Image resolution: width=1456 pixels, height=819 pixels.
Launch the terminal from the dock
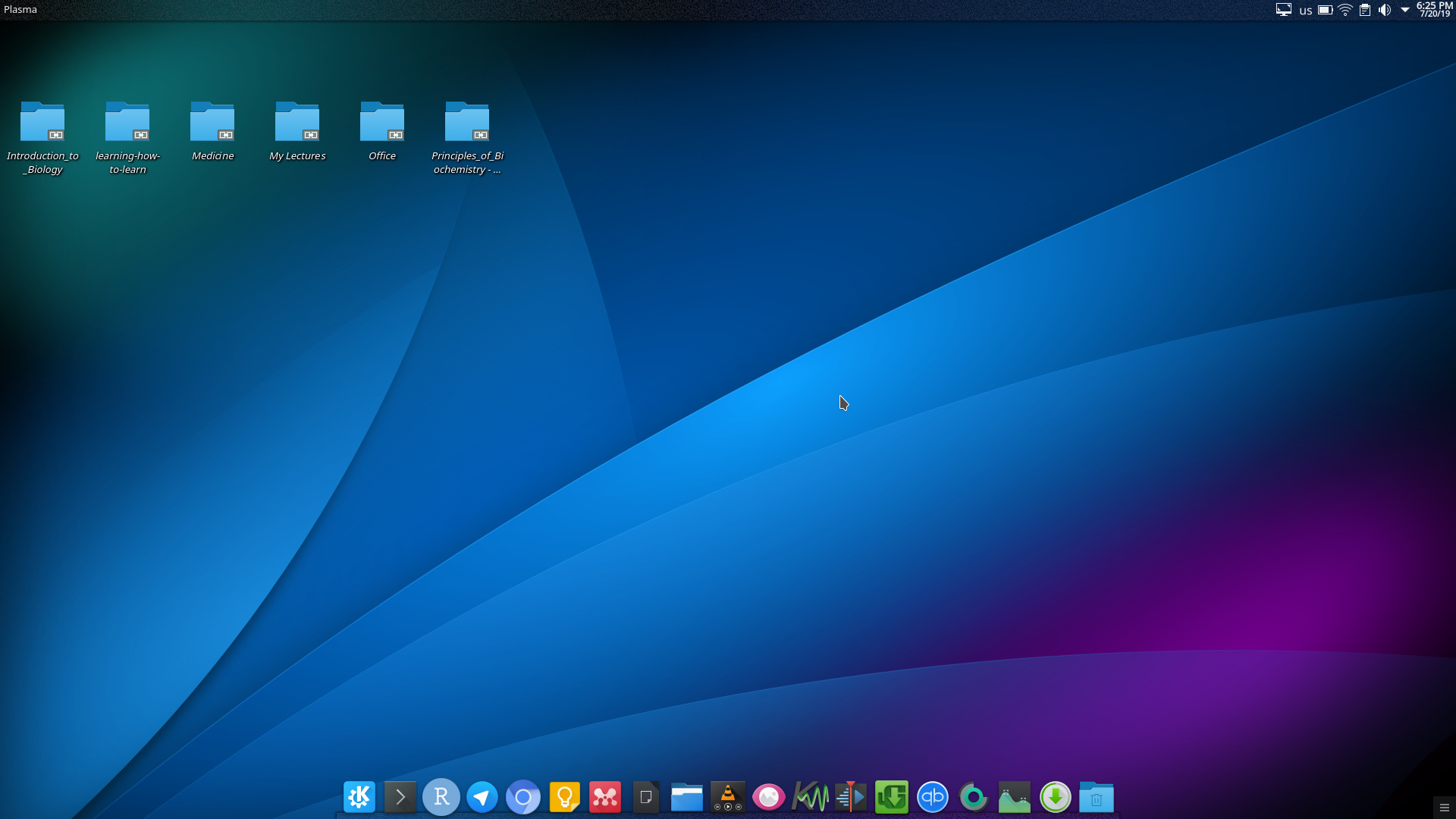pos(400,797)
